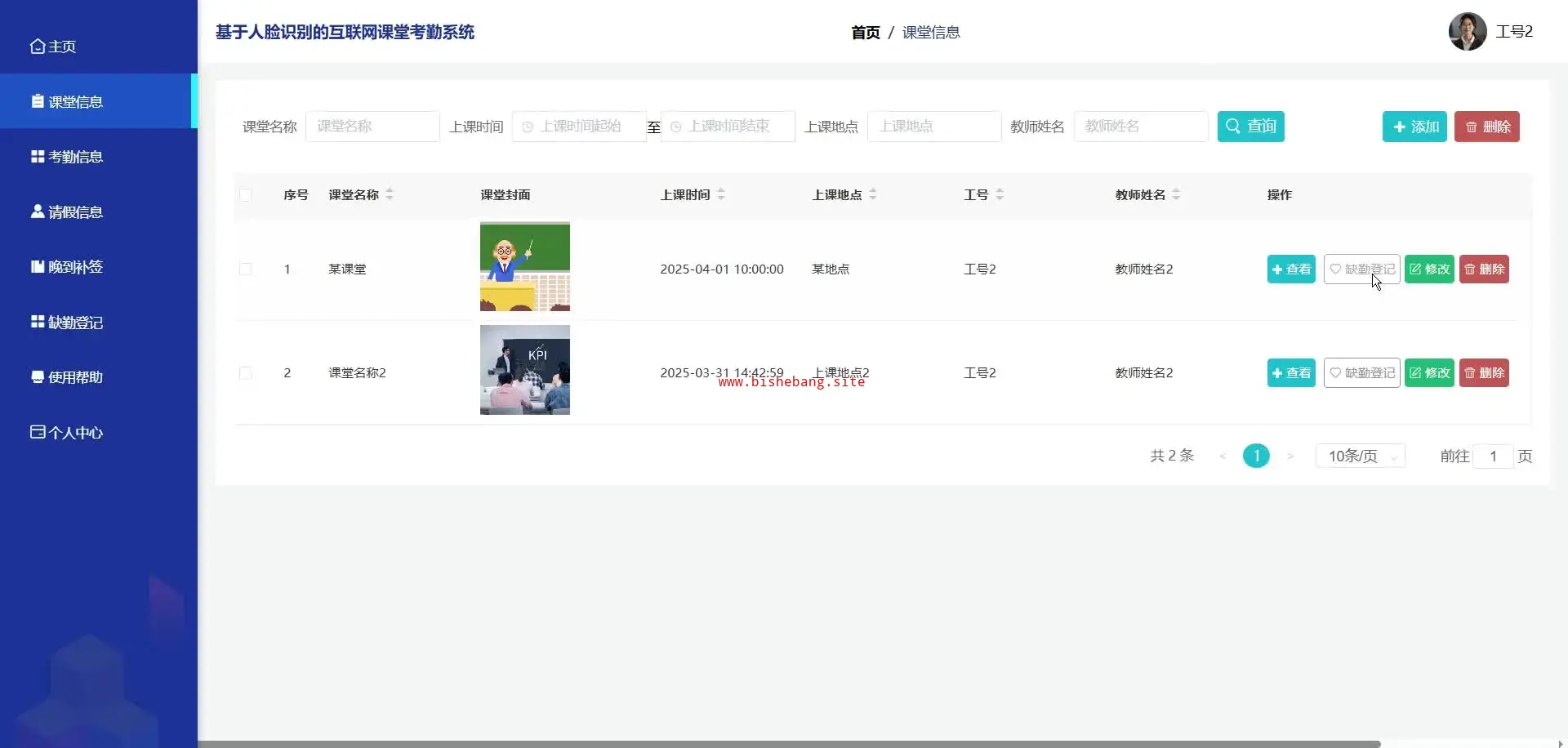1568x748 pixels.
Task: Click 删除 for the 某课堂 row
Action: coord(1484,269)
